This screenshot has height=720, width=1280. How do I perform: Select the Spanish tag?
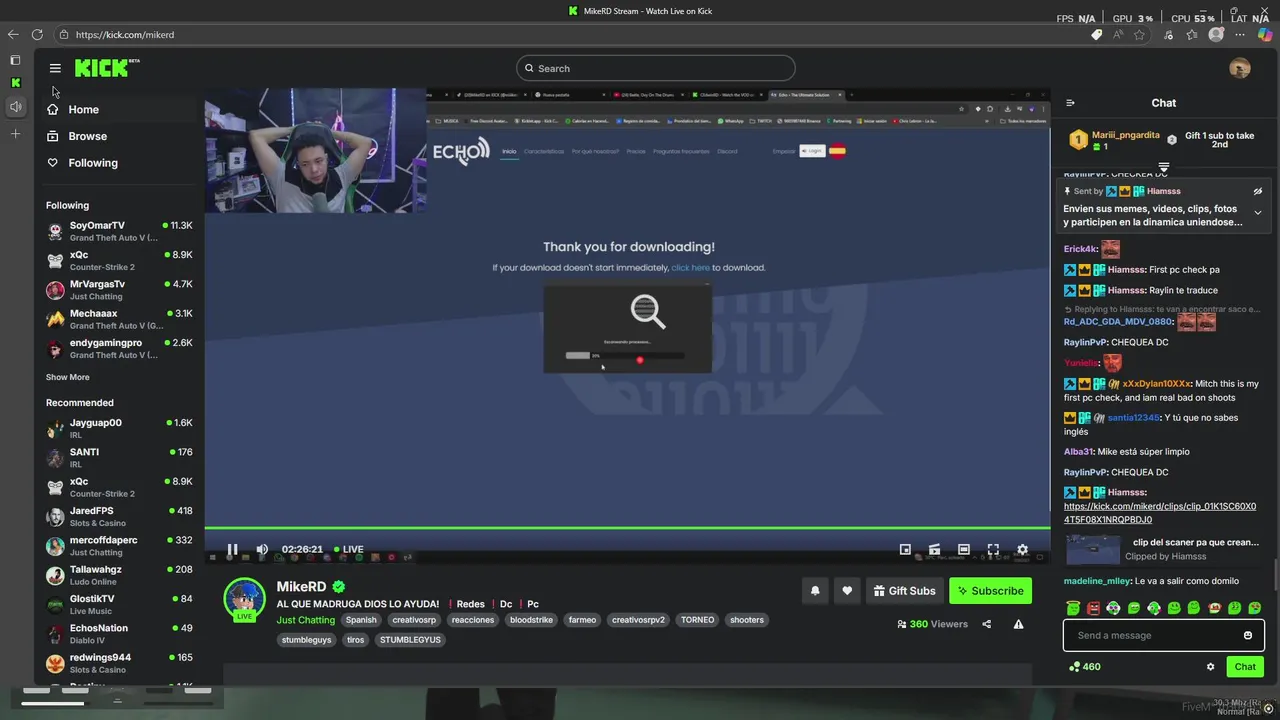pos(361,620)
